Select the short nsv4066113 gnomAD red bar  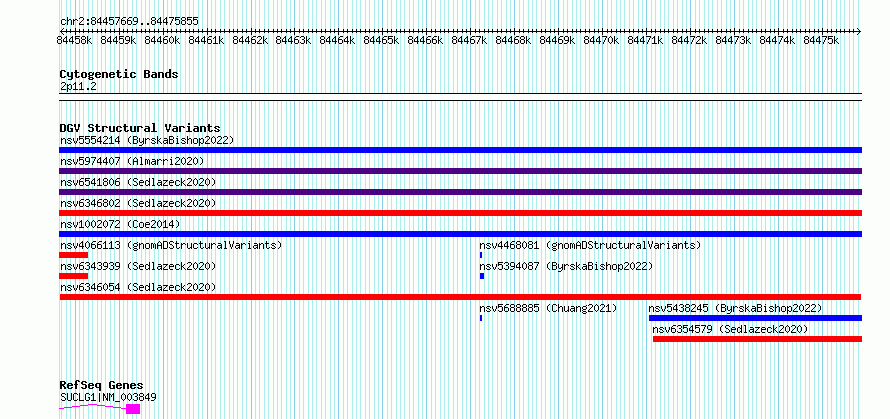click(73, 255)
